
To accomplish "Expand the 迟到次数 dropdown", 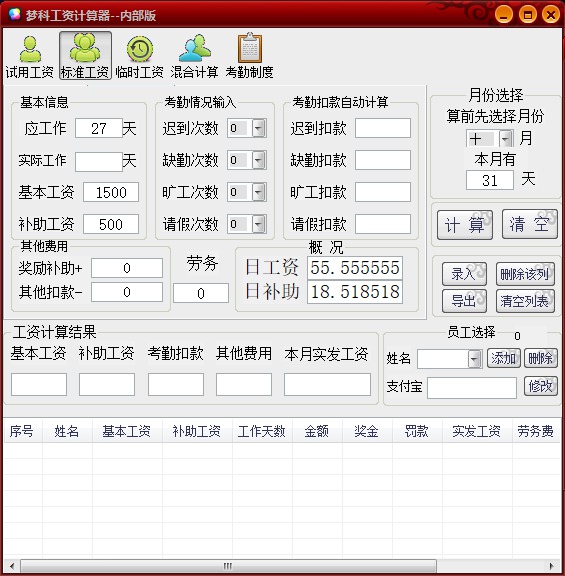I will point(259,128).
